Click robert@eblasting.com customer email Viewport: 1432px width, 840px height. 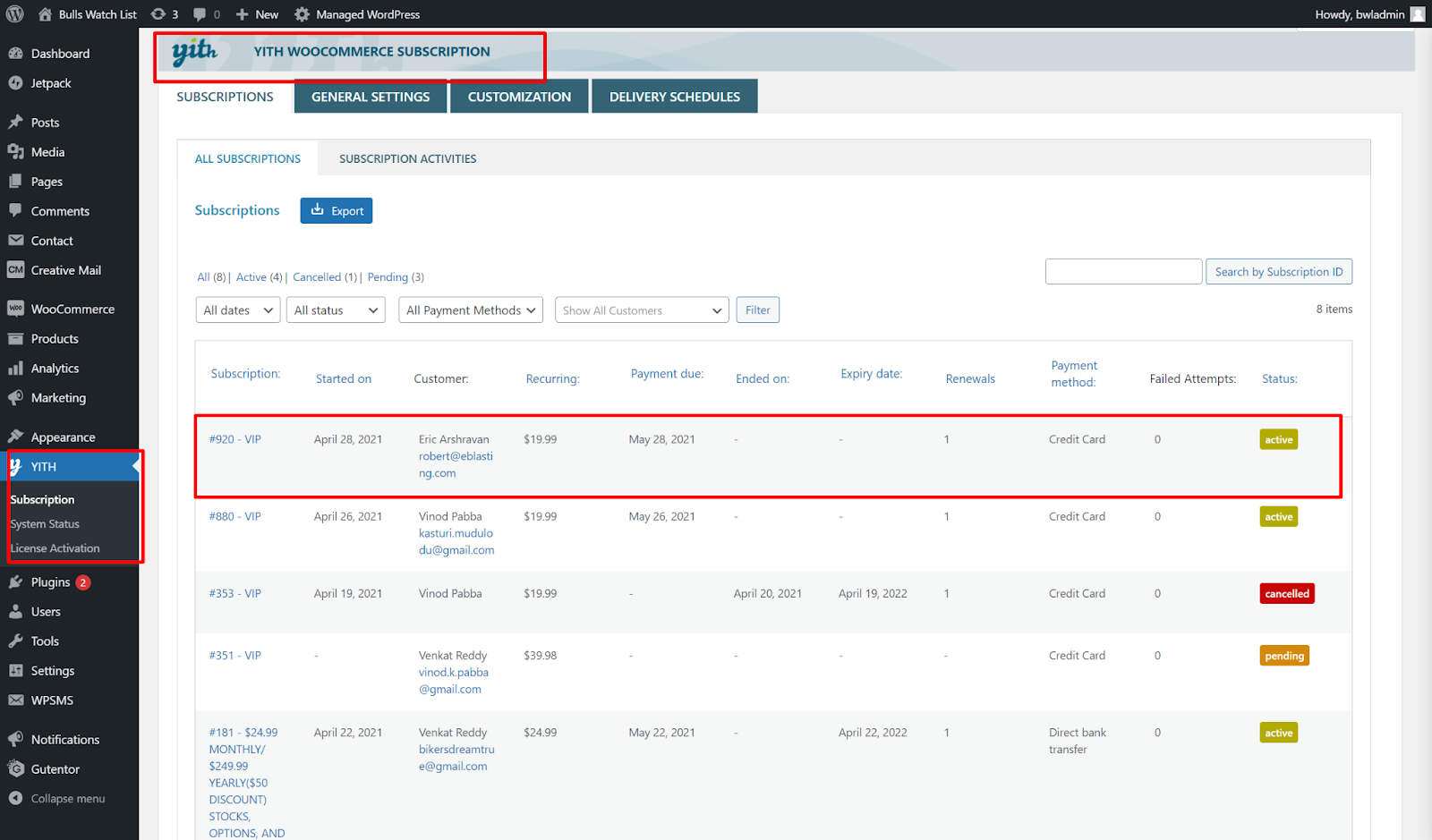[x=456, y=464]
